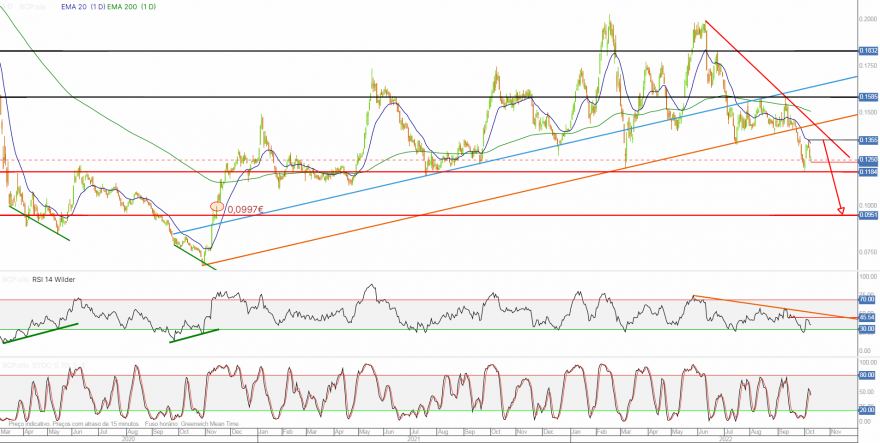Click the Nov 2022 month label

tap(835, 432)
